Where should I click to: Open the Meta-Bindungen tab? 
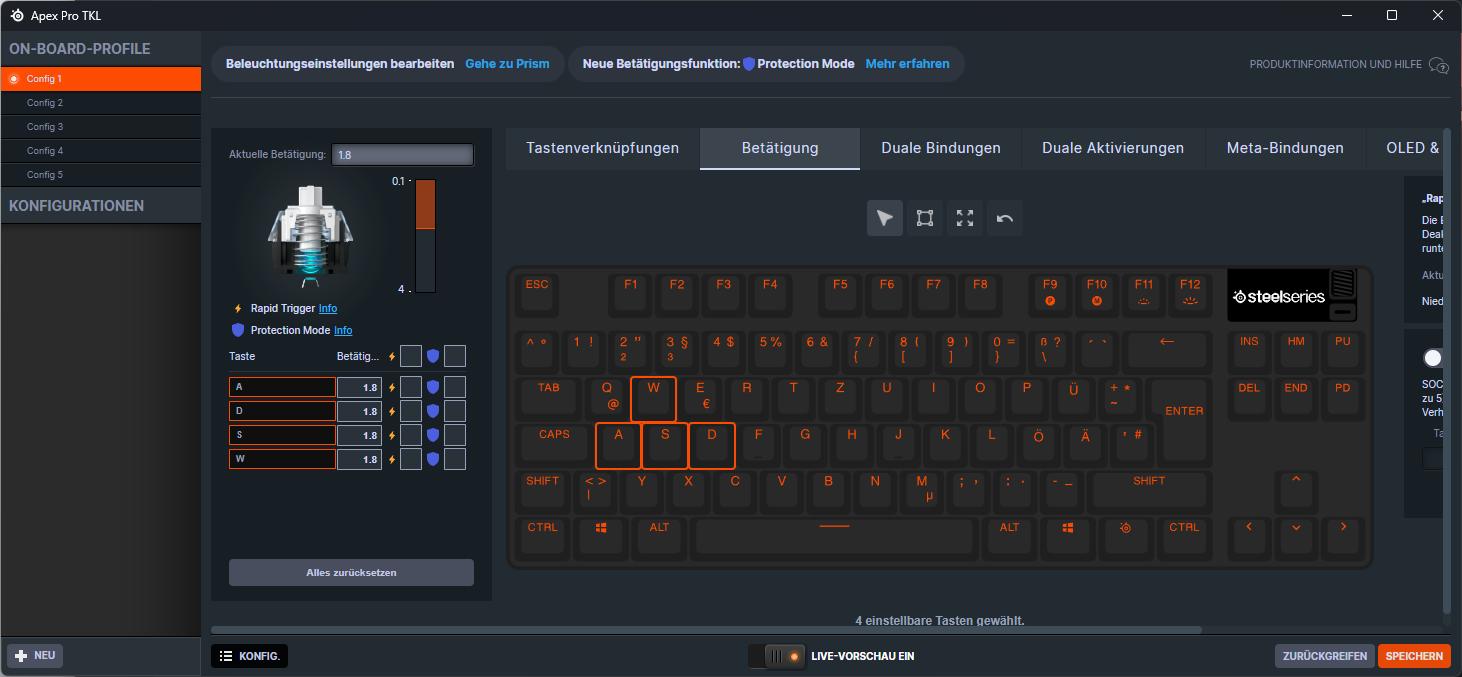(1285, 148)
